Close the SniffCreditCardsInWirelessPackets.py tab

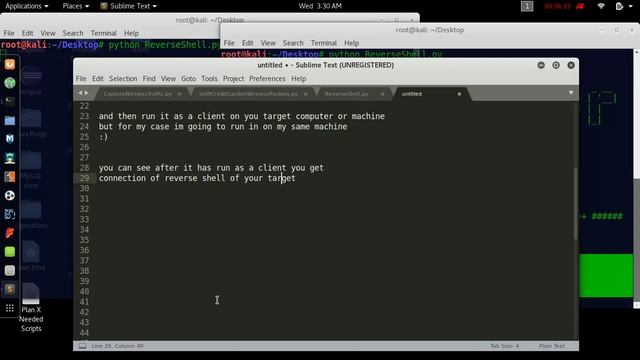click(306, 94)
